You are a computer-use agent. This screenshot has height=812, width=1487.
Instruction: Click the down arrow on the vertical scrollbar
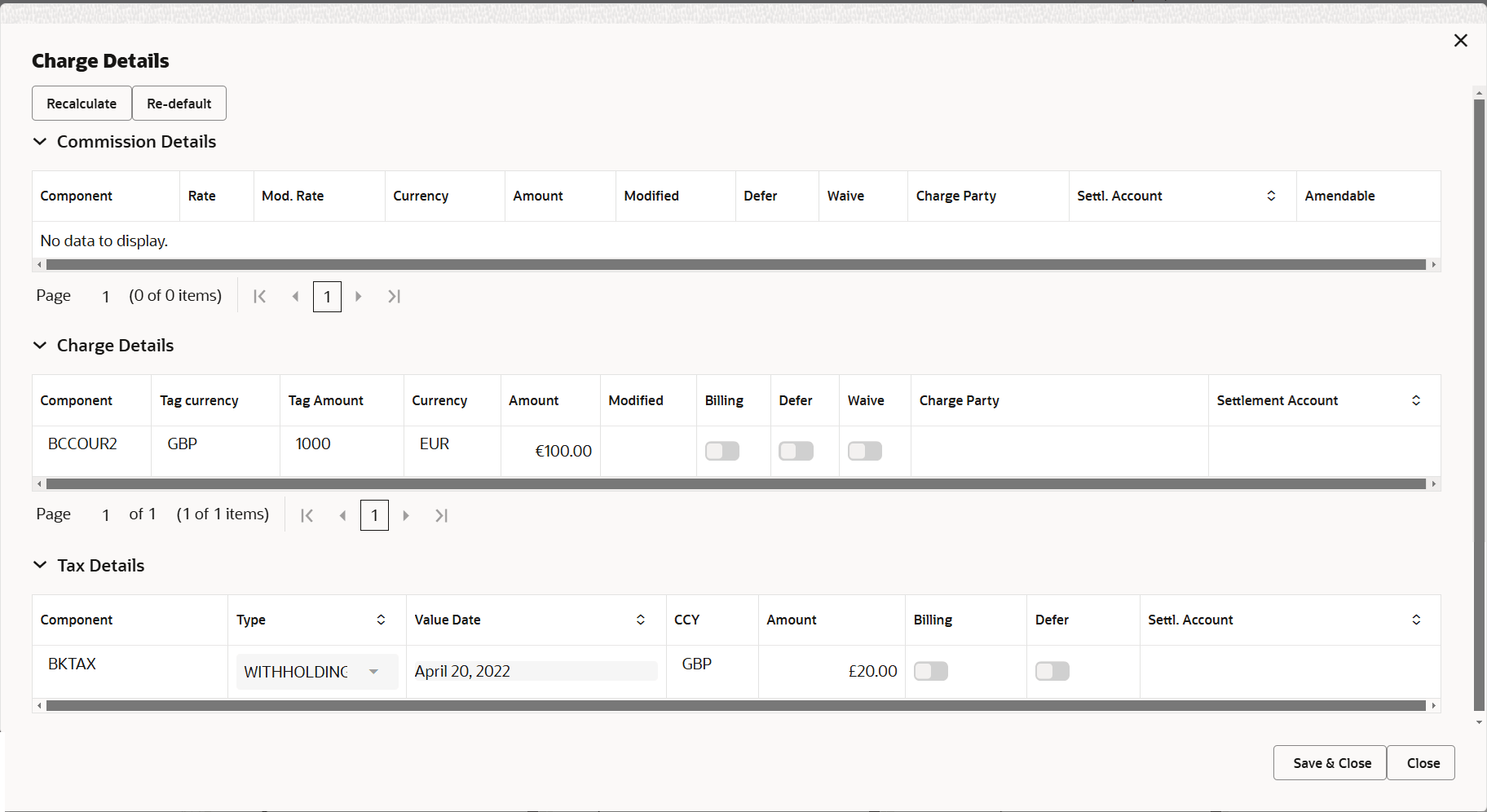(1478, 721)
